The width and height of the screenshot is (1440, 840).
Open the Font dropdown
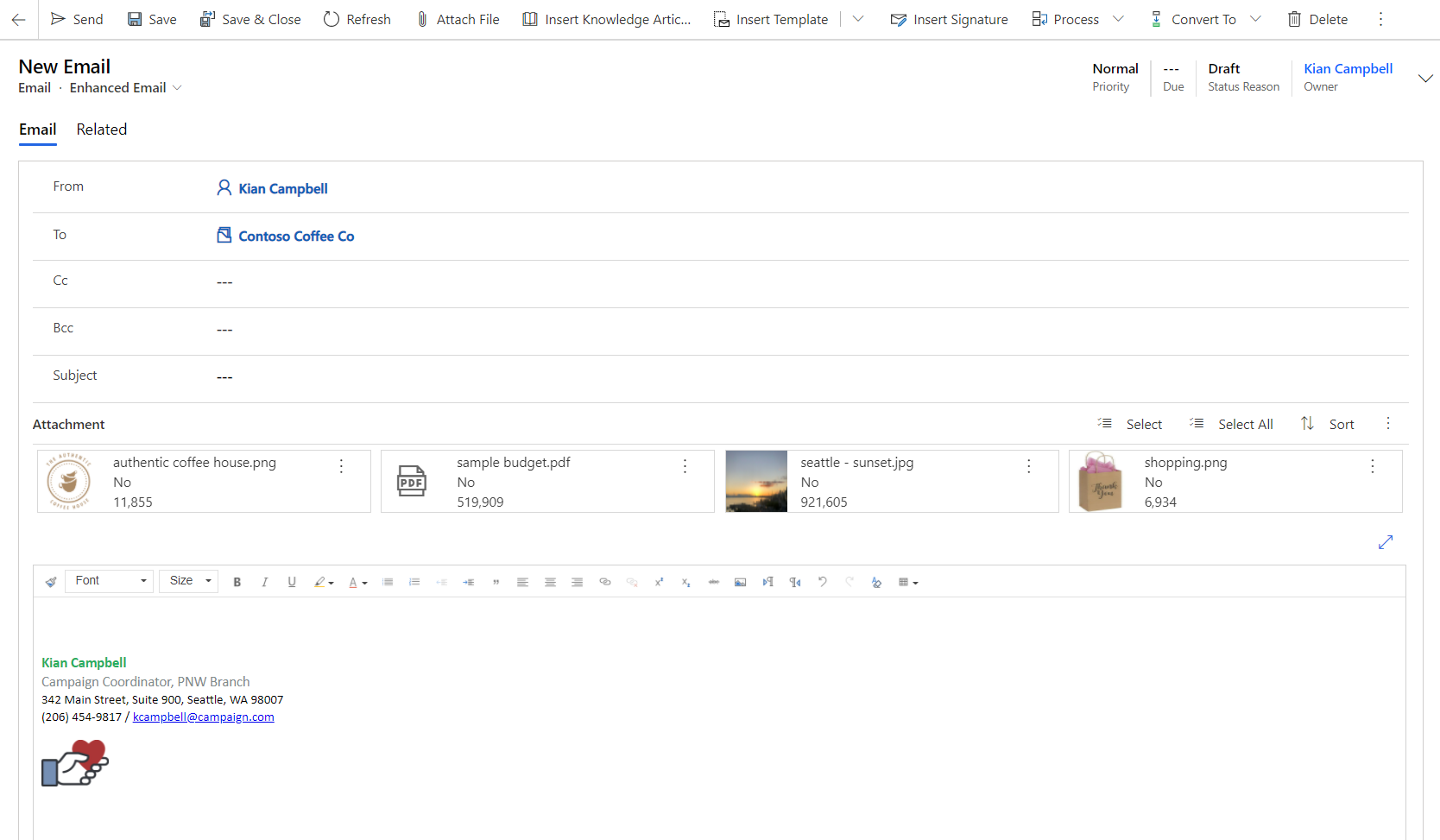pyautogui.click(x=111, y=581)
